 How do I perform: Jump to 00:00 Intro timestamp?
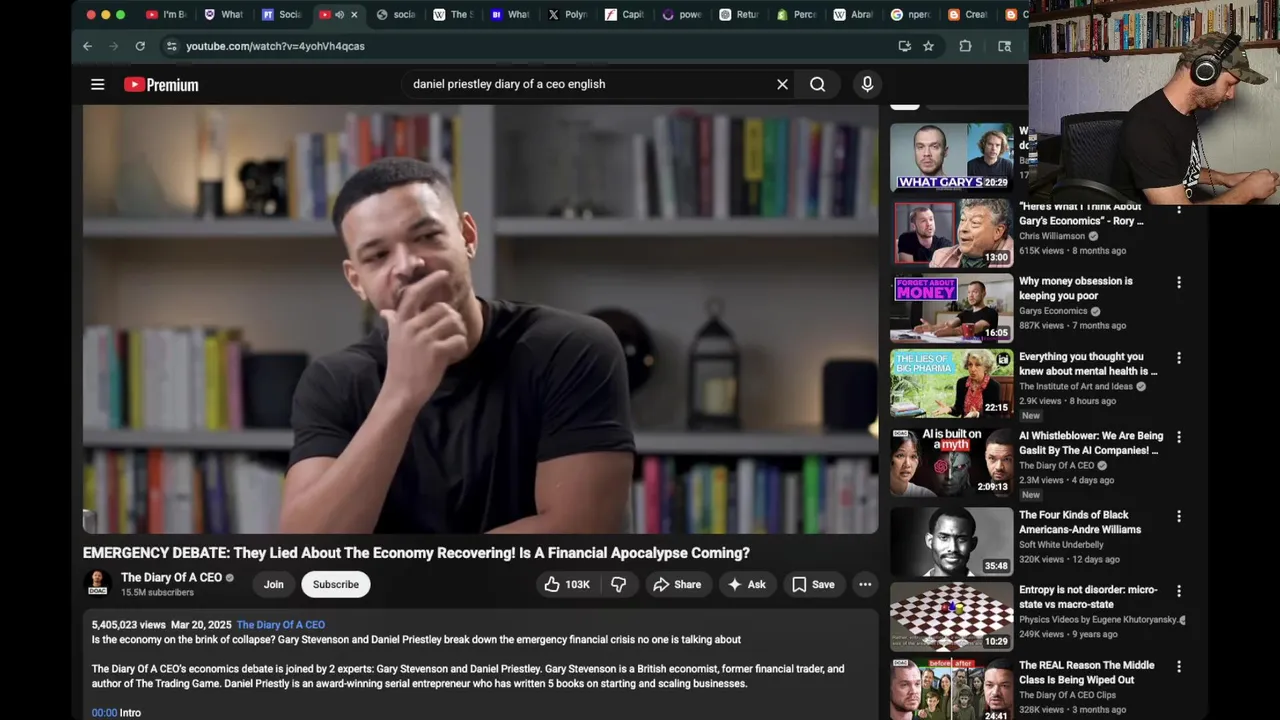pyautogui.click(x=104, y=713)
